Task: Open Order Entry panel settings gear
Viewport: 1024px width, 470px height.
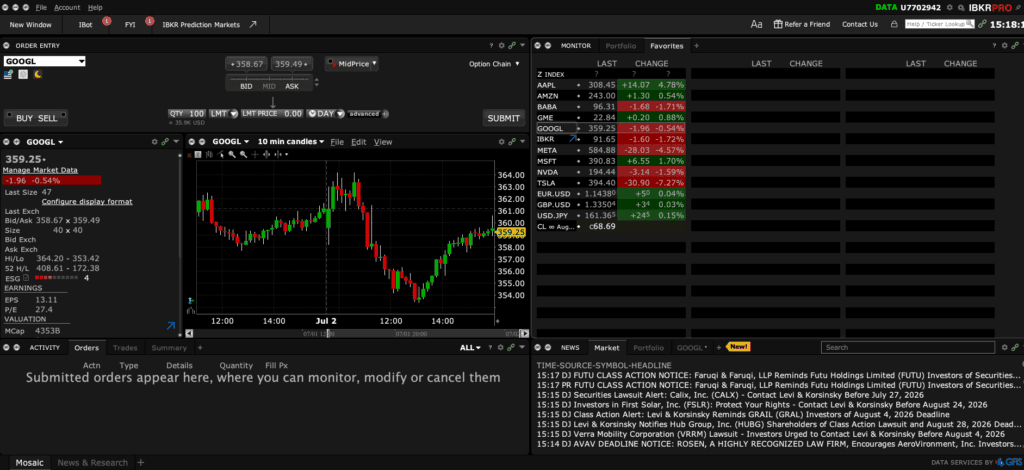Action: (502, 46)
